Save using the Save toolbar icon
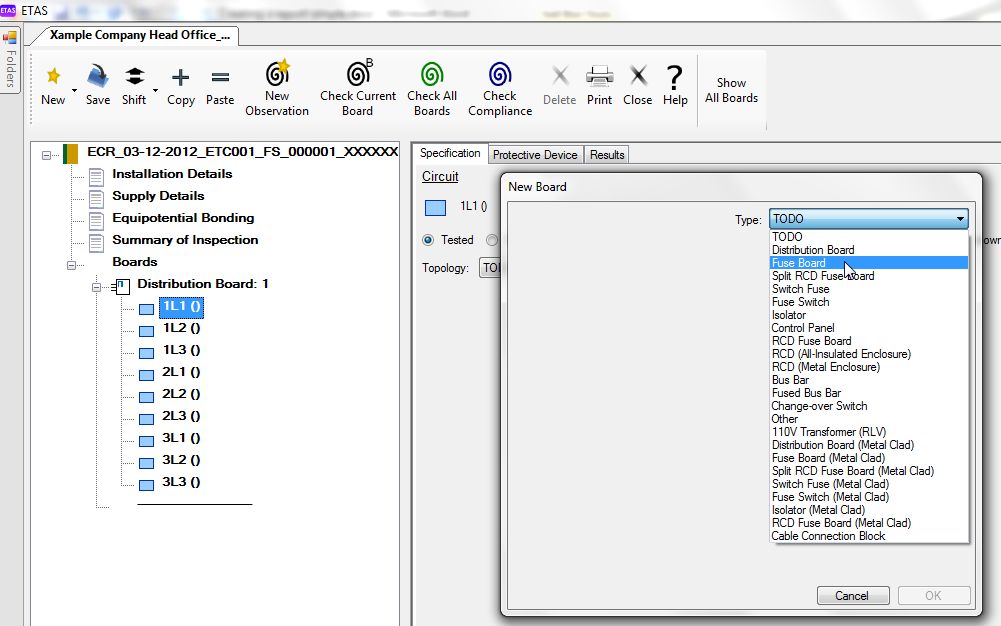1001x626 pixels. click(x=98, y=76)
